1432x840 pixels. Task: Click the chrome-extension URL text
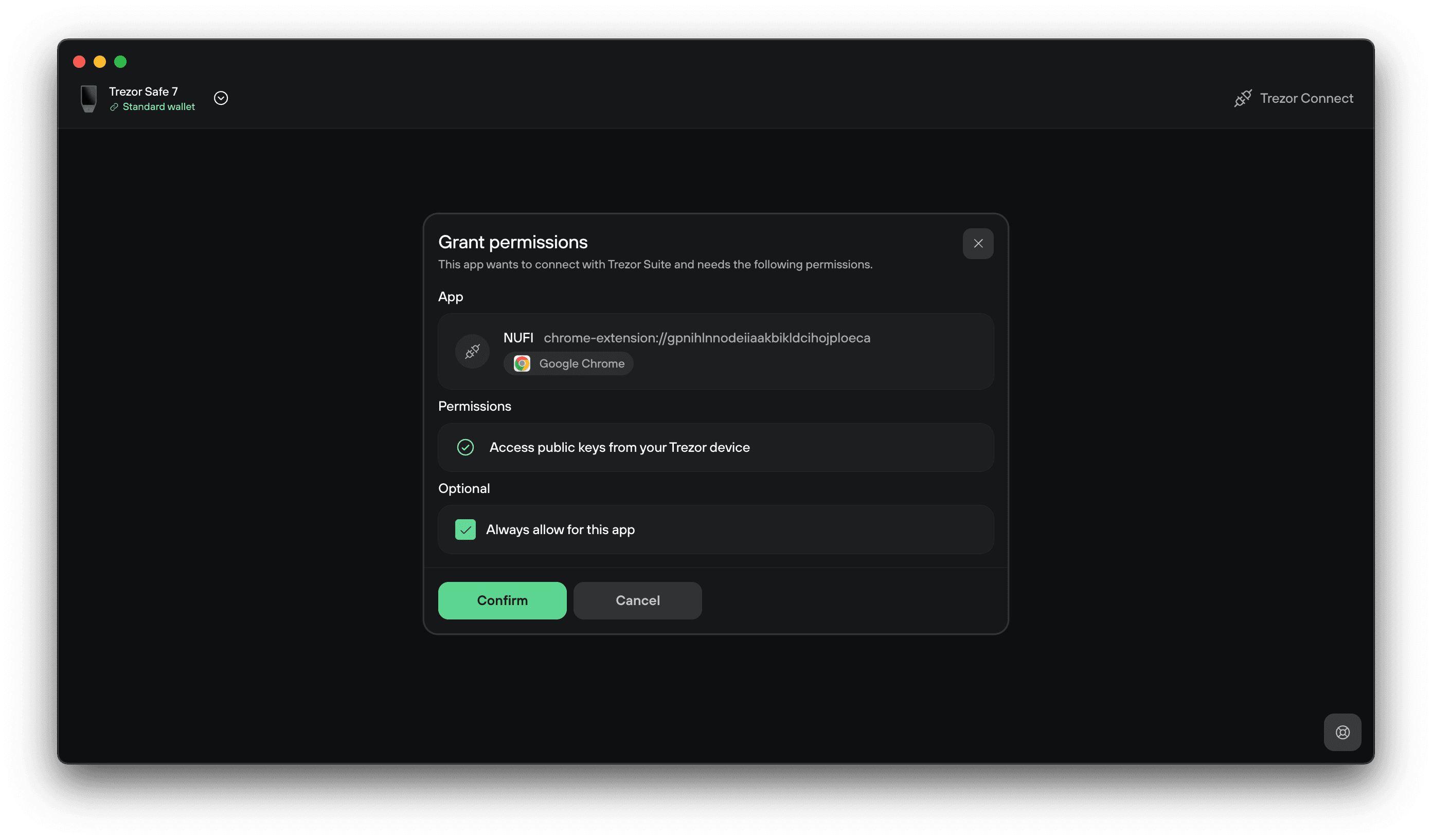[707, 338]
